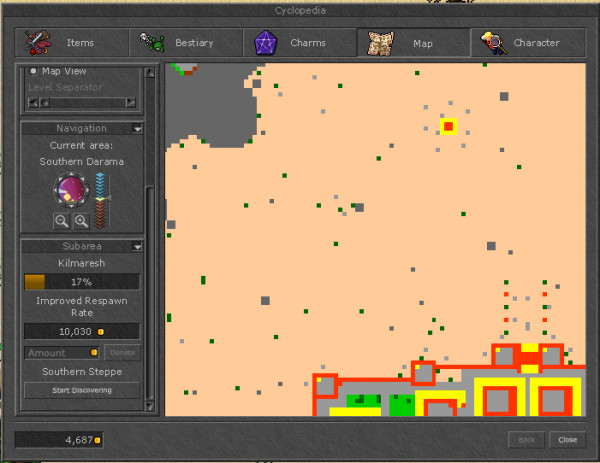Click the Southern Darama area name
This screenshot has width=600, height=463.
[x=82, y=161]
